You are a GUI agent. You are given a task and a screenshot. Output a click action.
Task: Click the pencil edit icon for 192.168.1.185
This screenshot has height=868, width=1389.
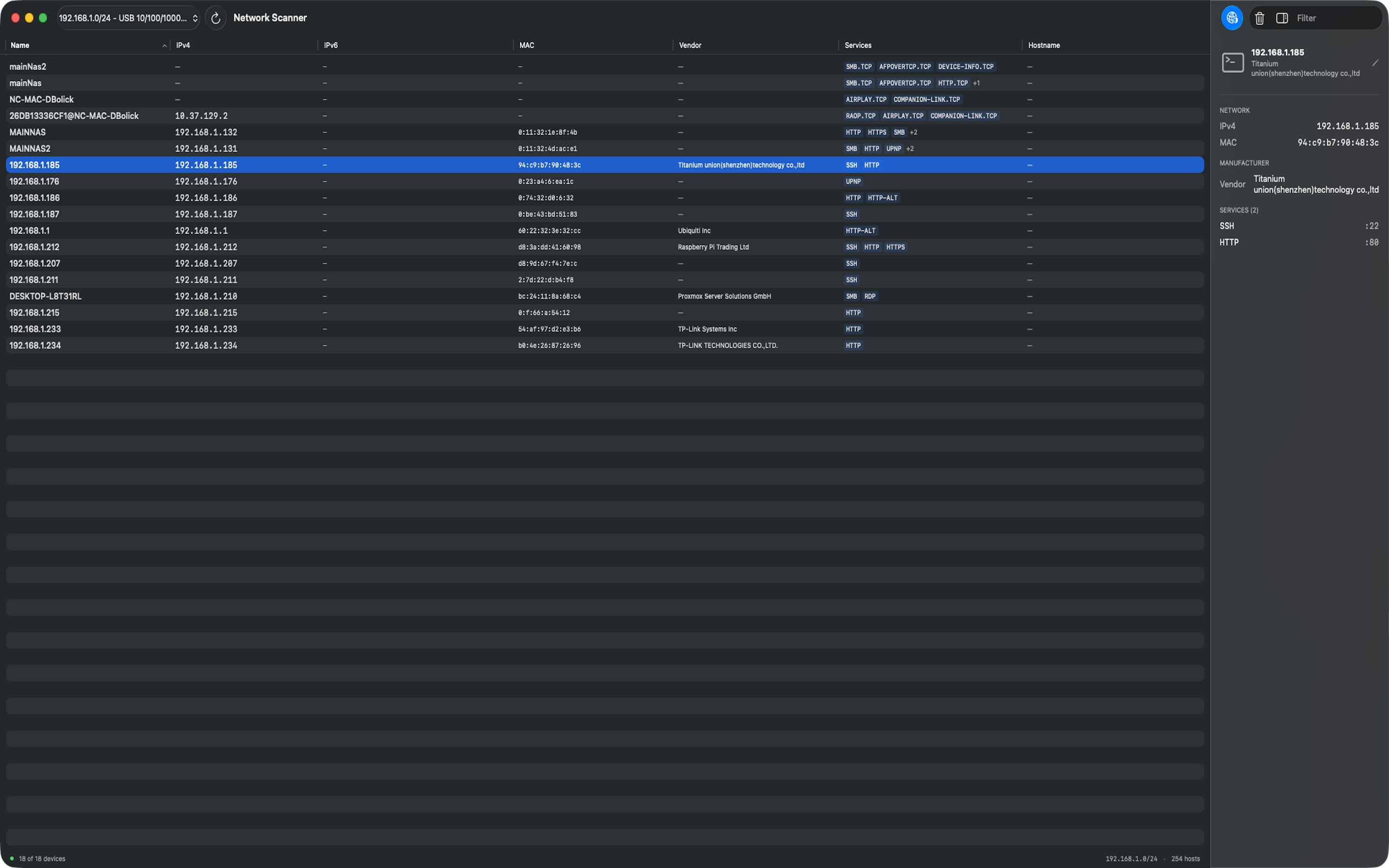pyautogui.click(x=1375, y=63)
